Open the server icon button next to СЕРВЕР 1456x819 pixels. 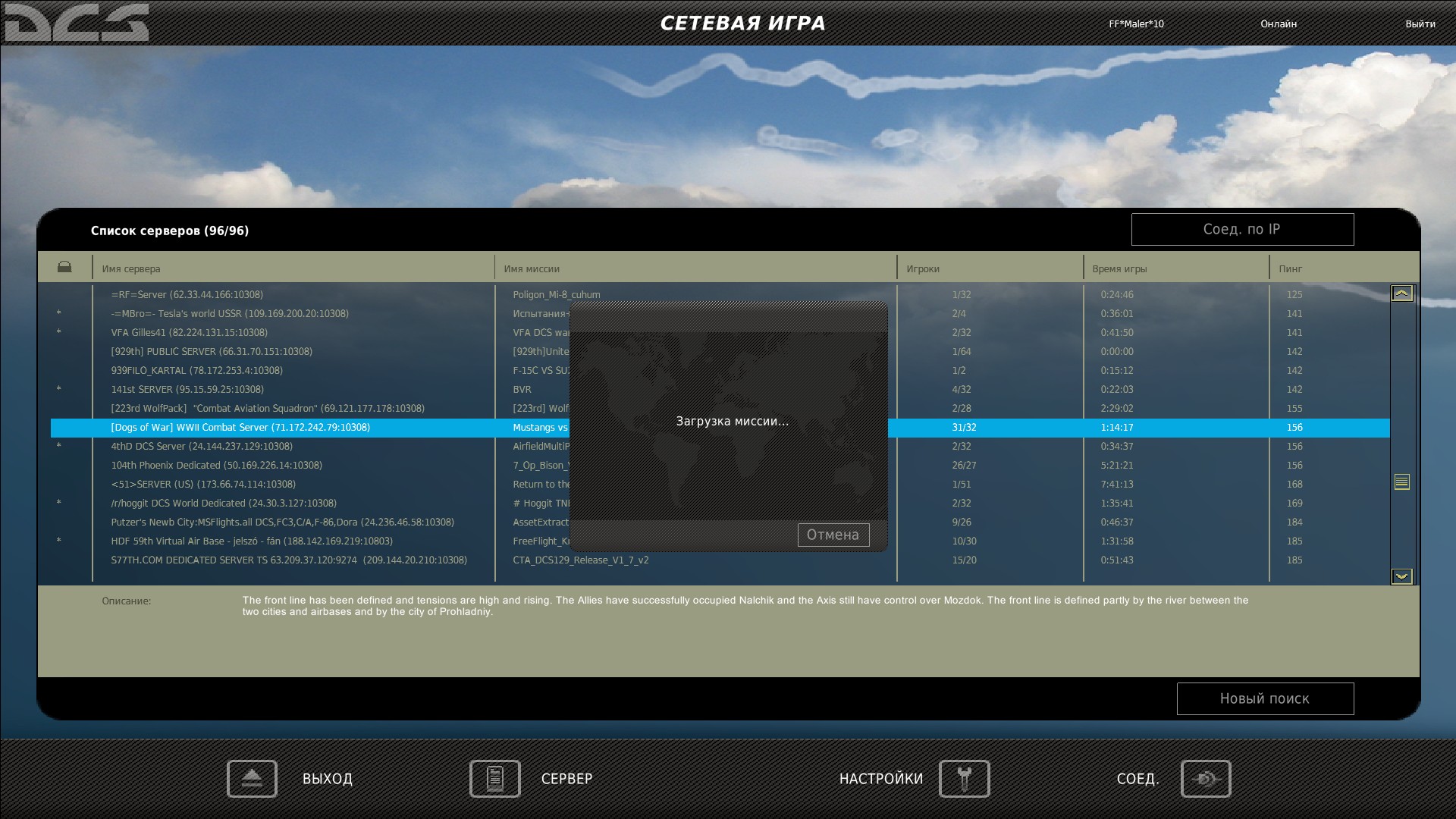(495, 779)
